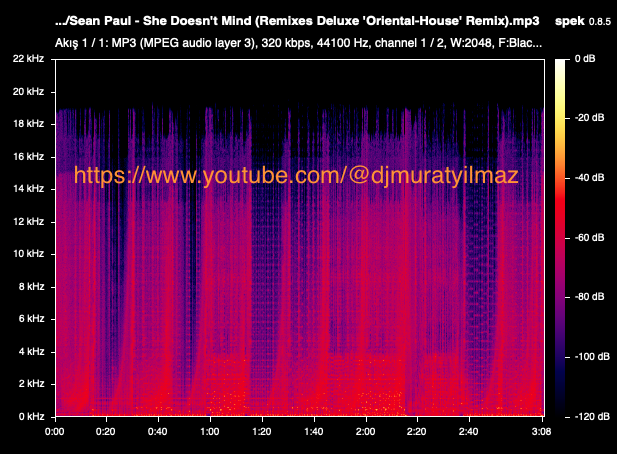Click the -120 dB level label
Screen dimensions: 617x454
point(592,417)
